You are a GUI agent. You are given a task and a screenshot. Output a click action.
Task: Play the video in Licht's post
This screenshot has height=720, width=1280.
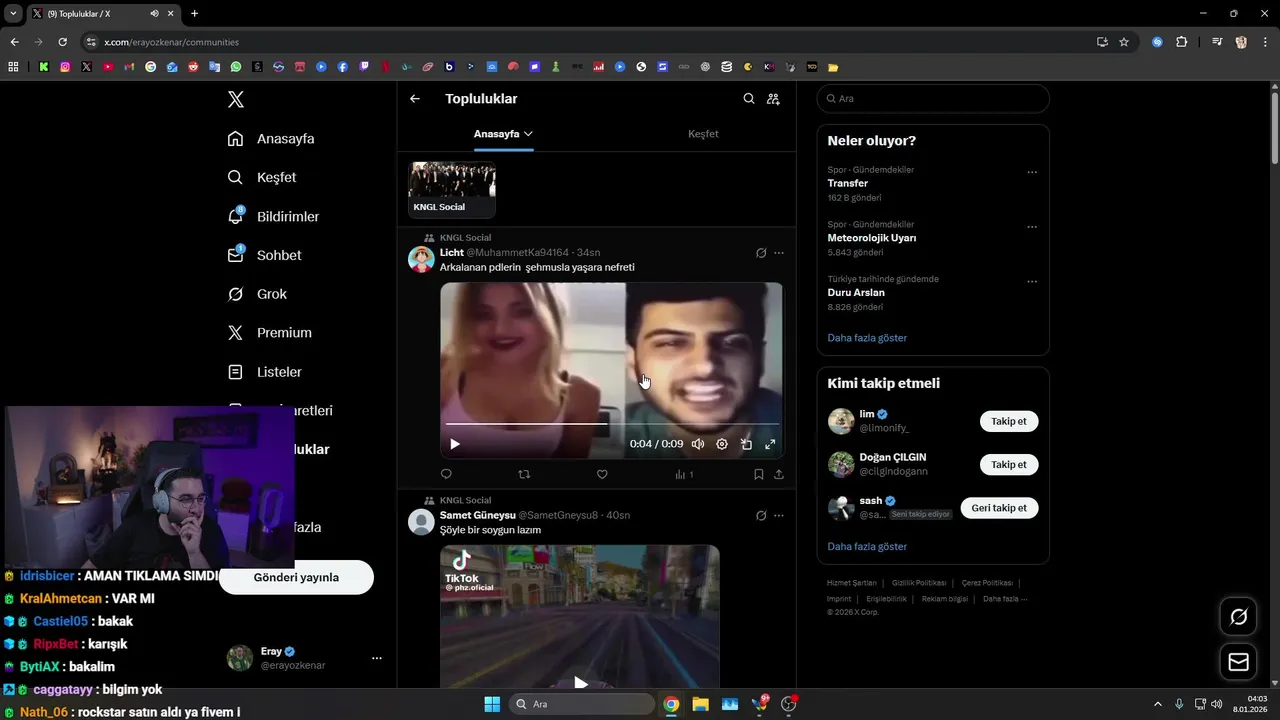tap(455, 444)
